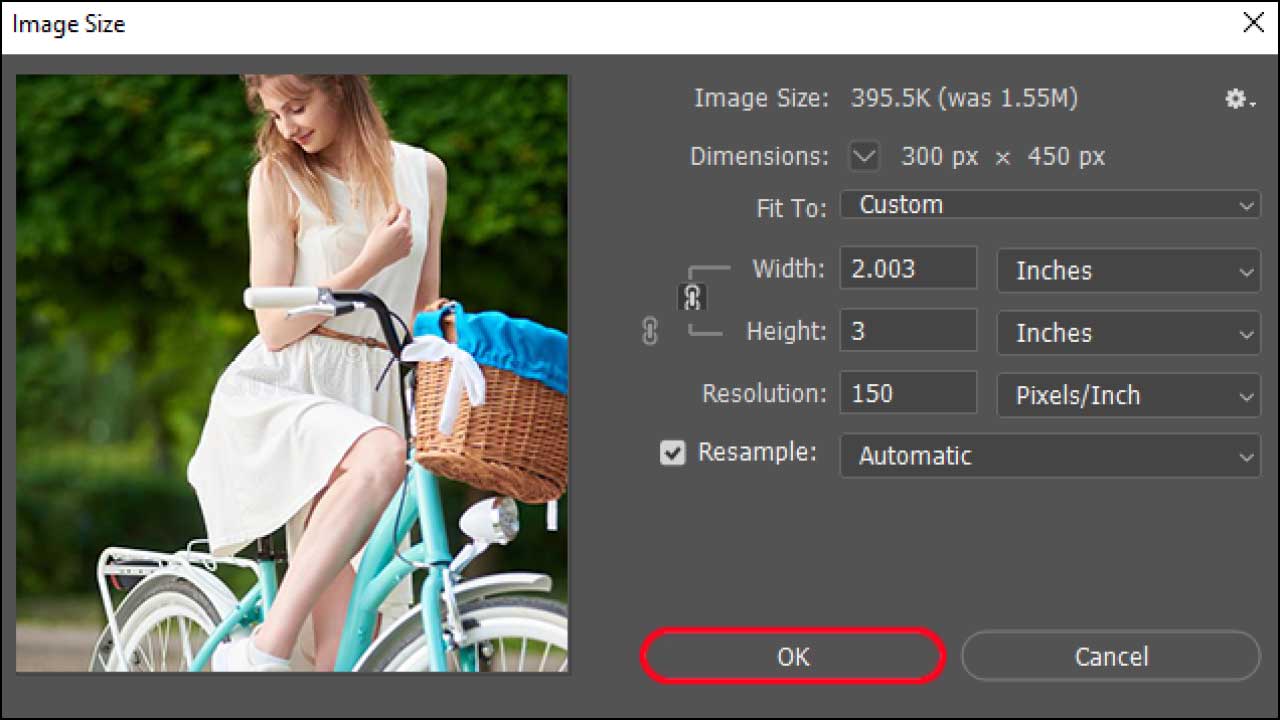The image size is (1280, 720).
Task: Click the Width field showing 2.003
Action: click(x=907, y=269)
